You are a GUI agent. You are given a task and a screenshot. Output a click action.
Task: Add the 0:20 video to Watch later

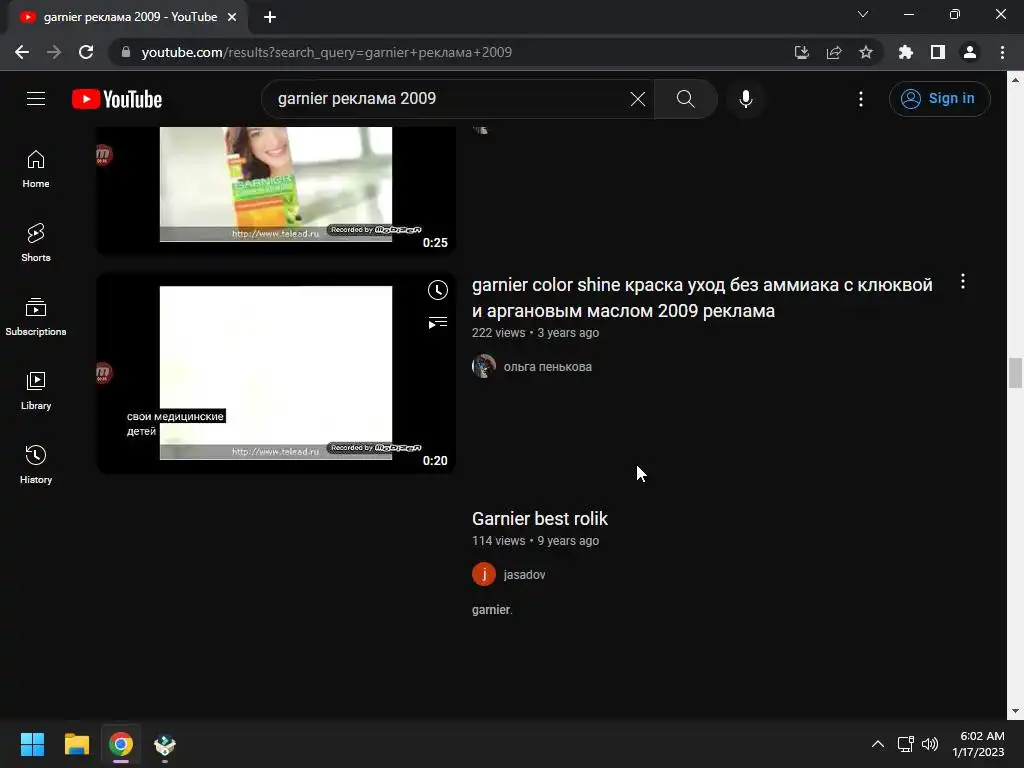pos(438,290)
